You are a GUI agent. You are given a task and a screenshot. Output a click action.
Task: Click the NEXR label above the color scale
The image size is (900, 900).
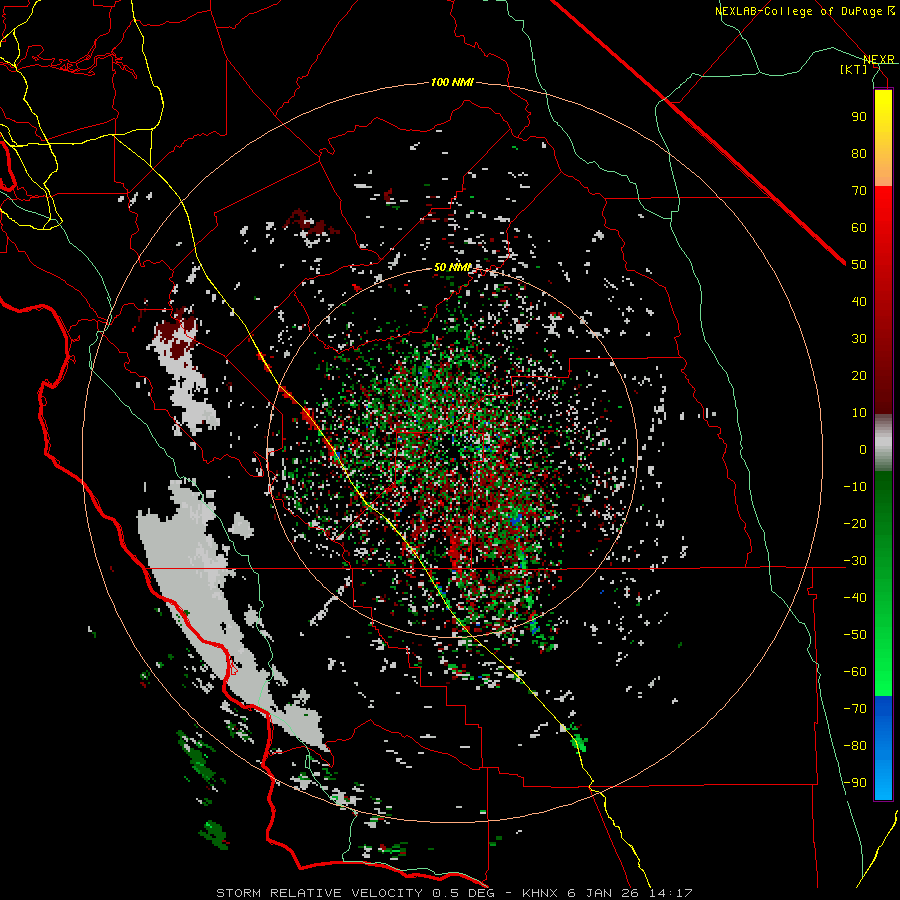(878, 60)
